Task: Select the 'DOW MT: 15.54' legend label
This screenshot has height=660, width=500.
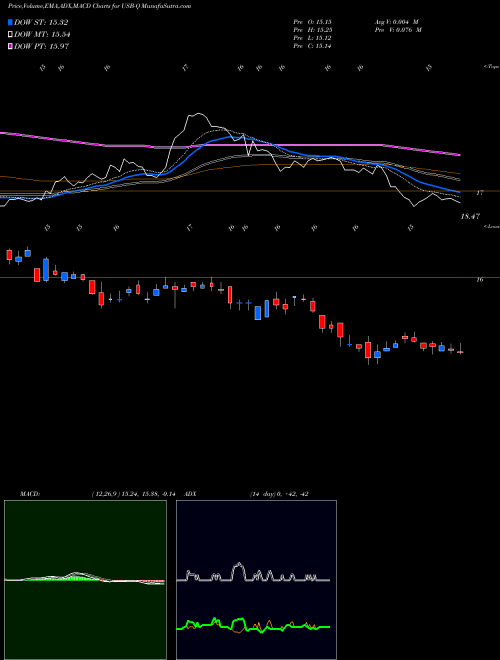Action: [42, 35]
